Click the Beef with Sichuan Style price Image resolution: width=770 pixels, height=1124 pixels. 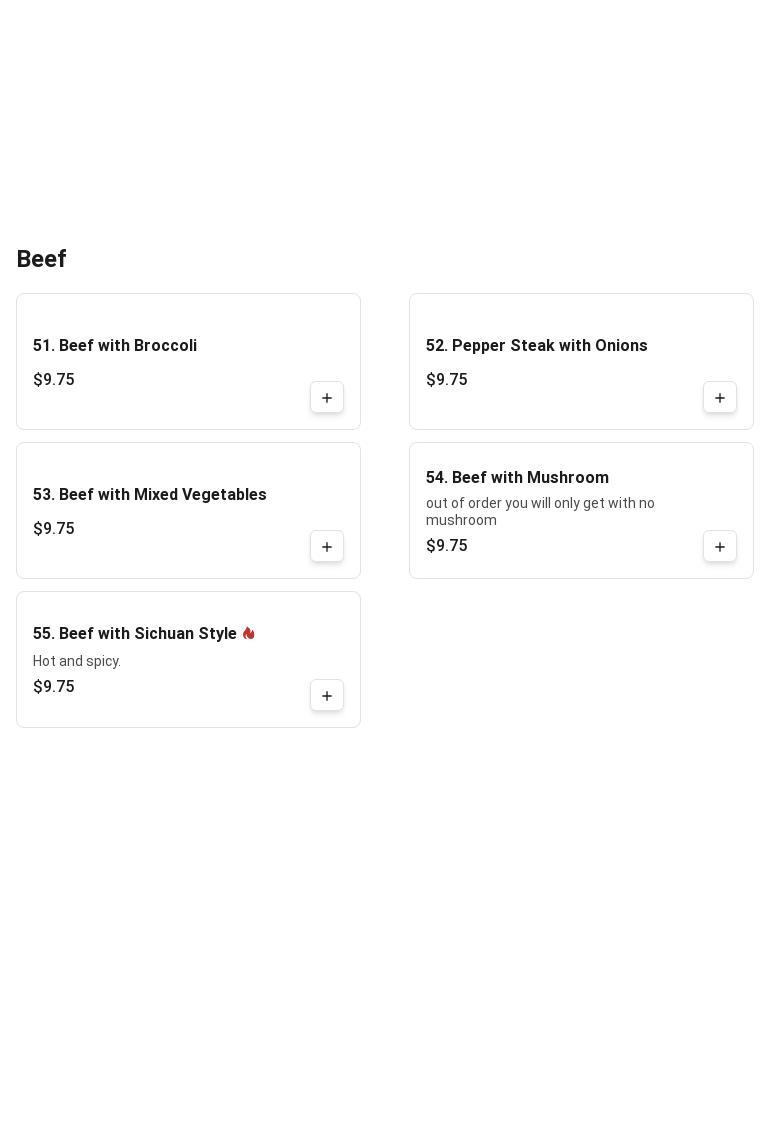click(54, 686)
